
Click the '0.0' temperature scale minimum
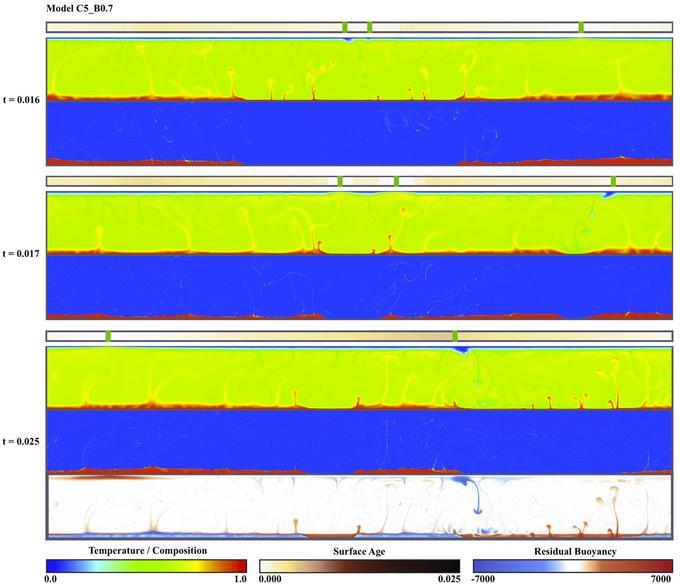tap(51, 579)
